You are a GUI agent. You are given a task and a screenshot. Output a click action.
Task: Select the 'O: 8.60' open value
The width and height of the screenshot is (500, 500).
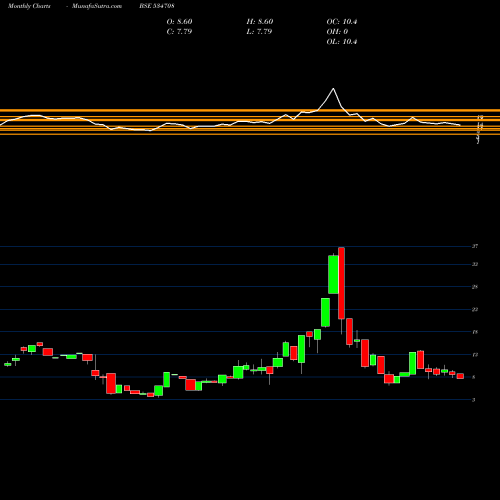click(179, 22)
